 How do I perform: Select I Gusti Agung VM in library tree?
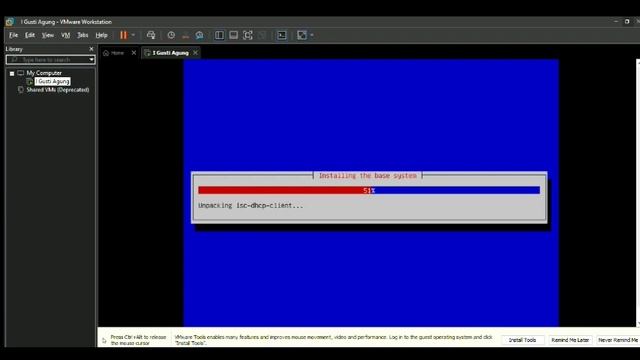(52, 82)
